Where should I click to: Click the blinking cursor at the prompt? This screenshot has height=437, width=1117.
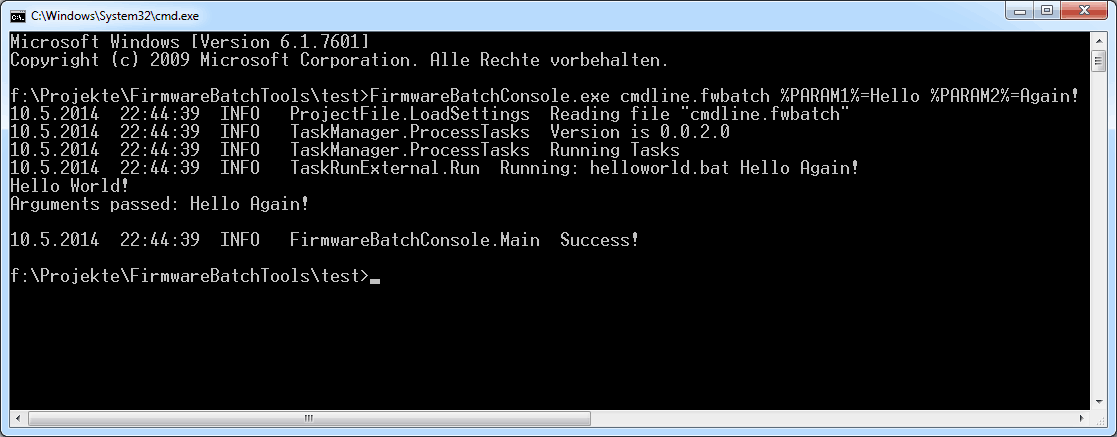point(375,278)
